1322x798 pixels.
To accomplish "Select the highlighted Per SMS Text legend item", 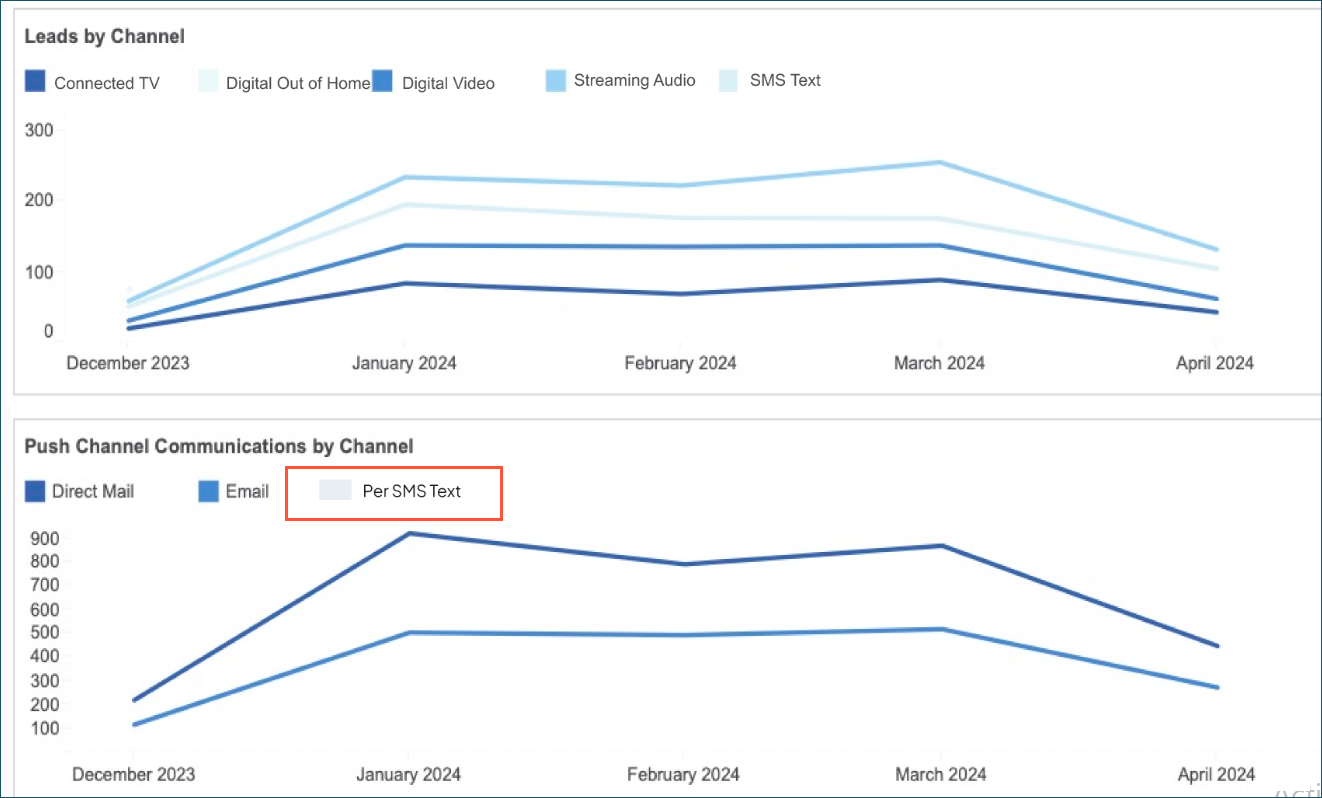I will pyautogui.click(x=393, y=491).
